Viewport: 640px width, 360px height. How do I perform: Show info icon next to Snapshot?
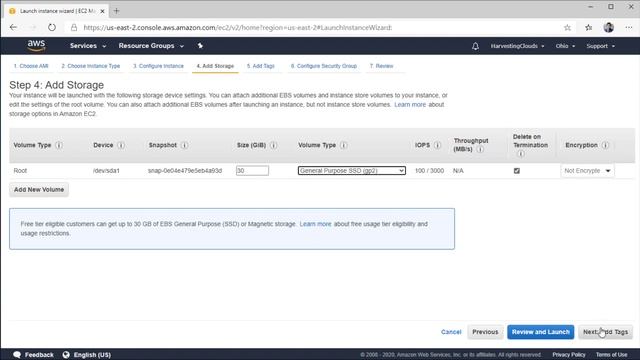[184, 145]
